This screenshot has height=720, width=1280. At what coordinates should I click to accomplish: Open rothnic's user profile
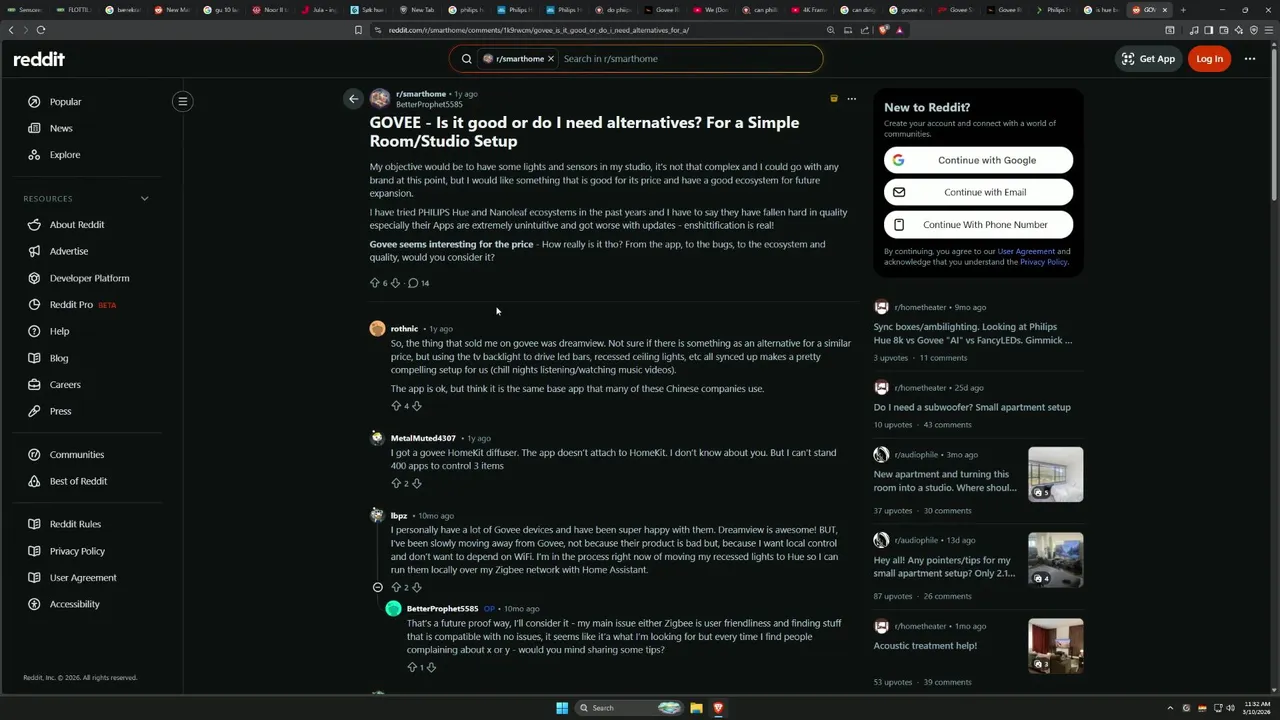404,329
